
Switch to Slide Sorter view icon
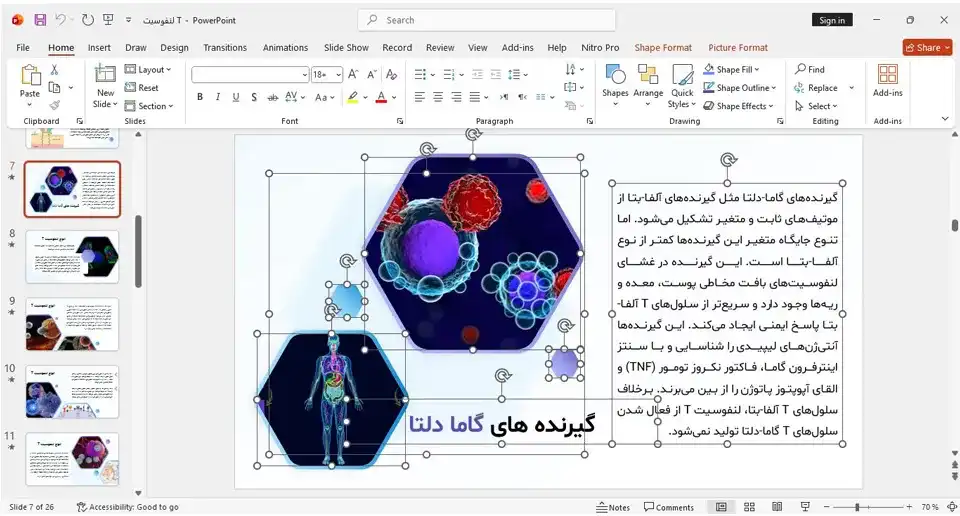[749, 507]
